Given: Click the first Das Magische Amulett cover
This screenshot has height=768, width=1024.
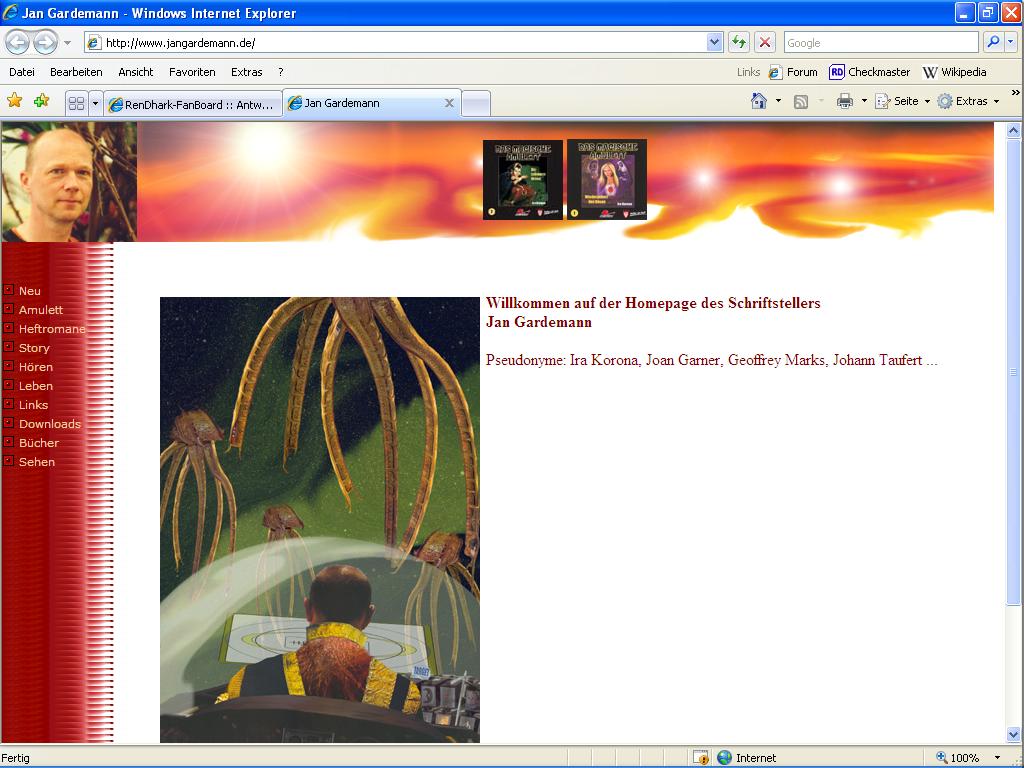Looking at the screenshot, I should point(522,179).
